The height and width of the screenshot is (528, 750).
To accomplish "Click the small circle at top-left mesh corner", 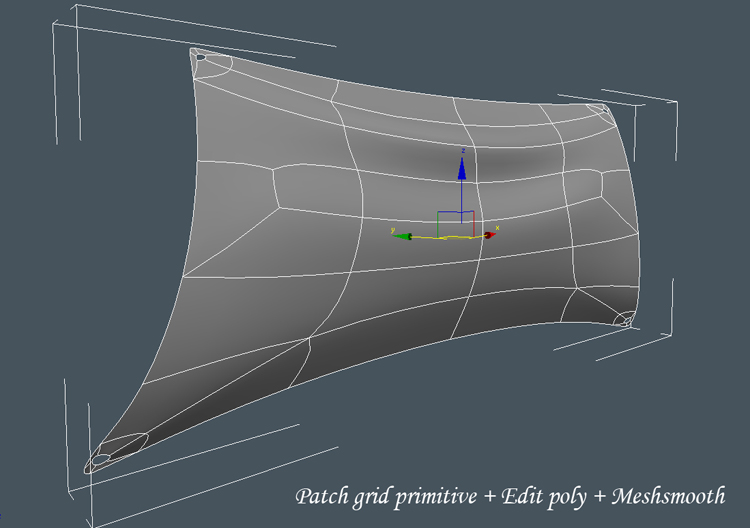I will coord(200,57).
